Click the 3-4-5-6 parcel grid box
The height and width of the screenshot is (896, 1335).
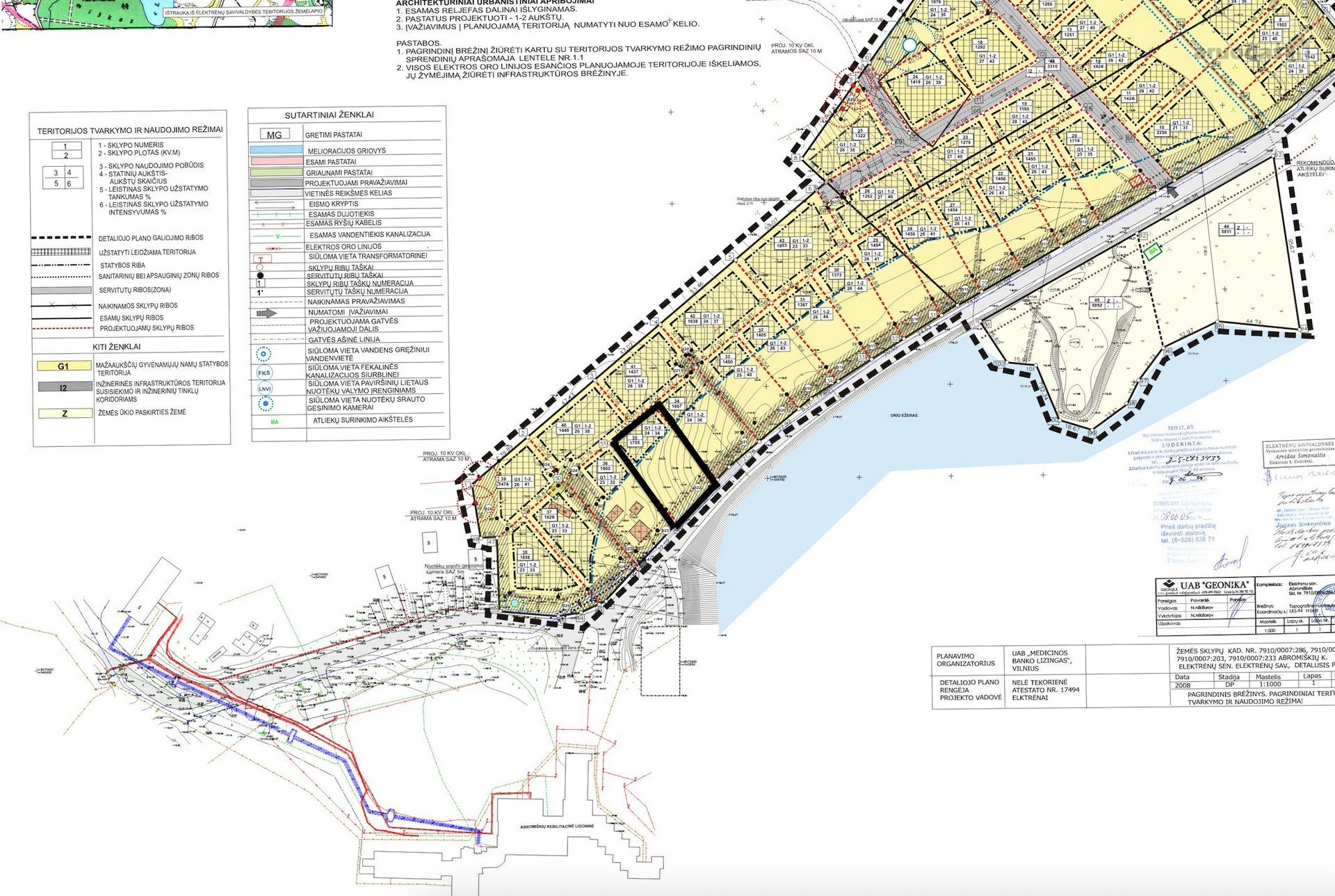[x=63, y=178]
